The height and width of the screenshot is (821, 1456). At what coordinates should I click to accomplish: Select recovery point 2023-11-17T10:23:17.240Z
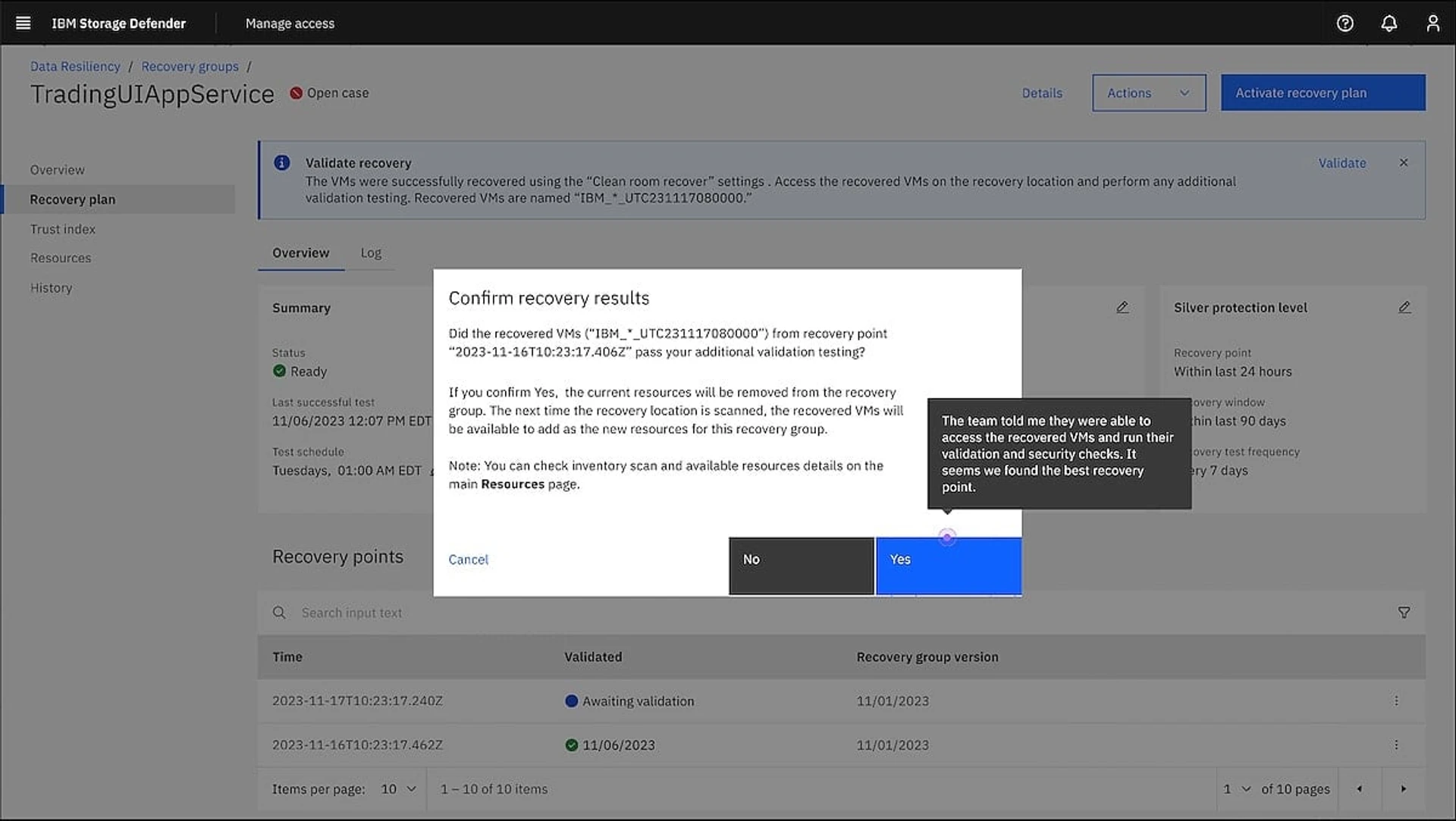pos(357,701)
